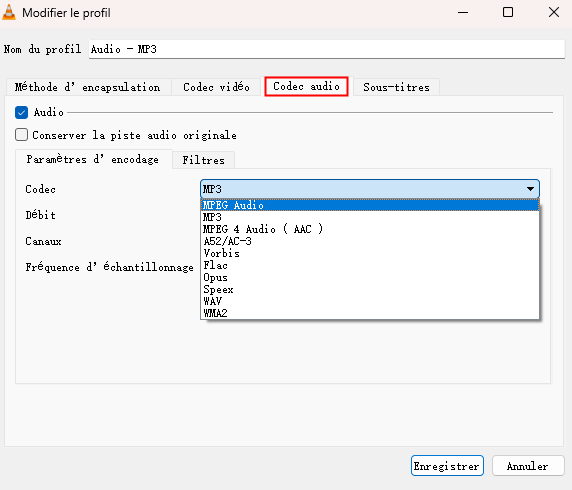Close the Modifier le profil dialog
The image size is (572, 490).
[554, 12]
